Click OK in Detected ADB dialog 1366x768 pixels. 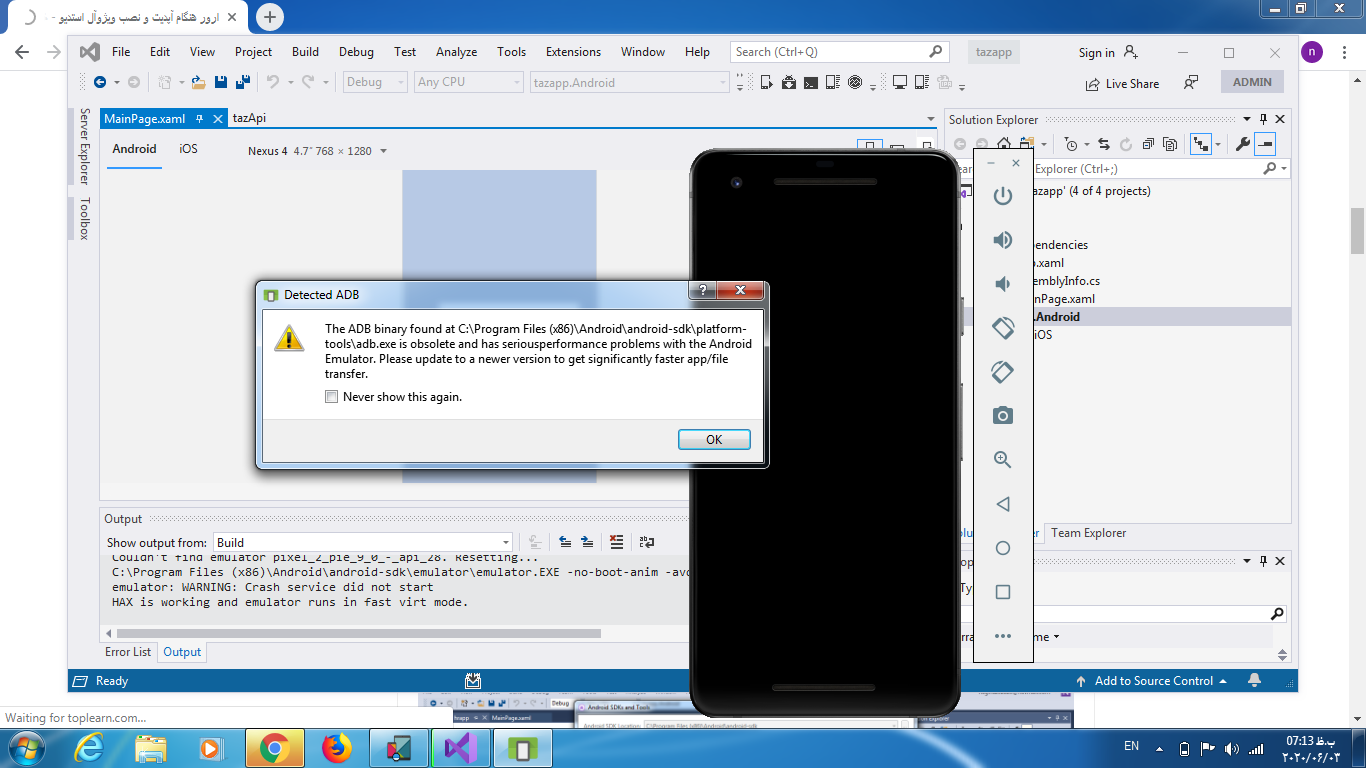pyautogui.click(x=714, y=440)
